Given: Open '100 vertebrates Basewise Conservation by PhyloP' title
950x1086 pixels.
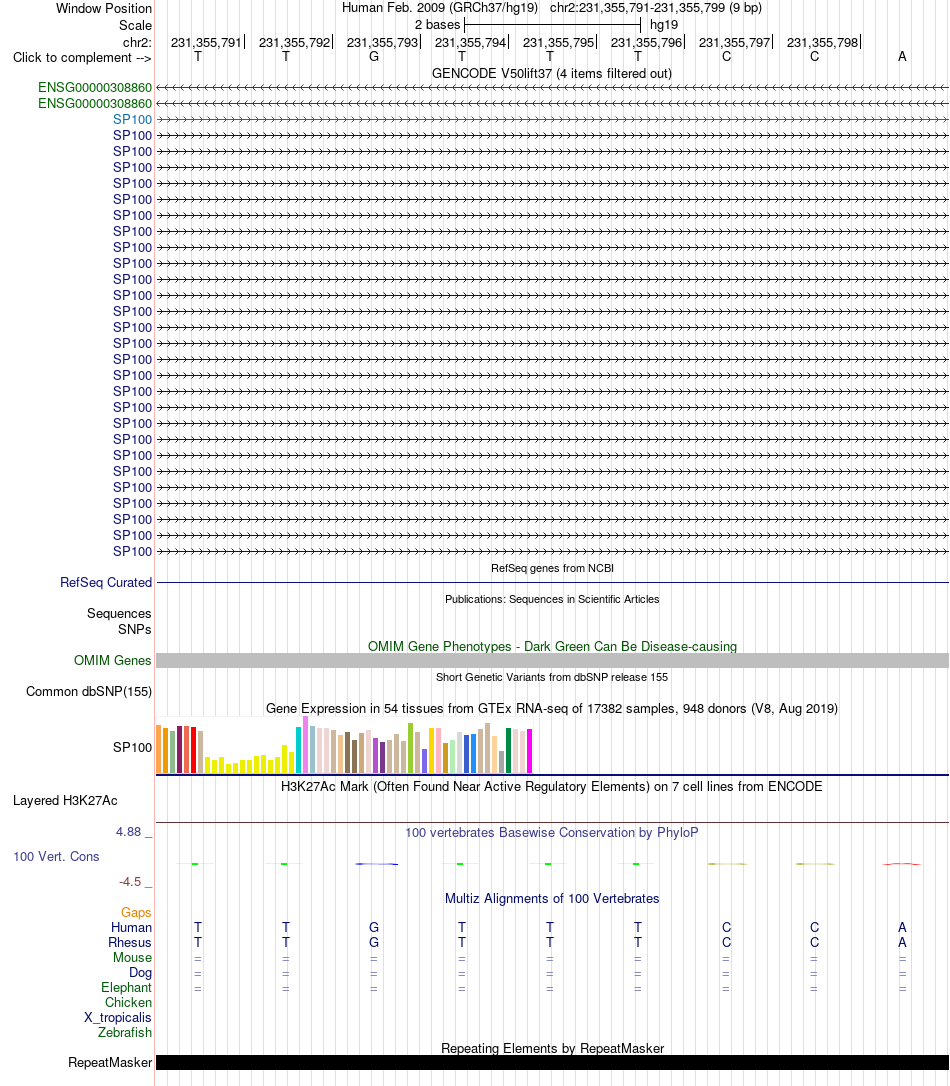Looking at the screenshot, I should (552, 833).
